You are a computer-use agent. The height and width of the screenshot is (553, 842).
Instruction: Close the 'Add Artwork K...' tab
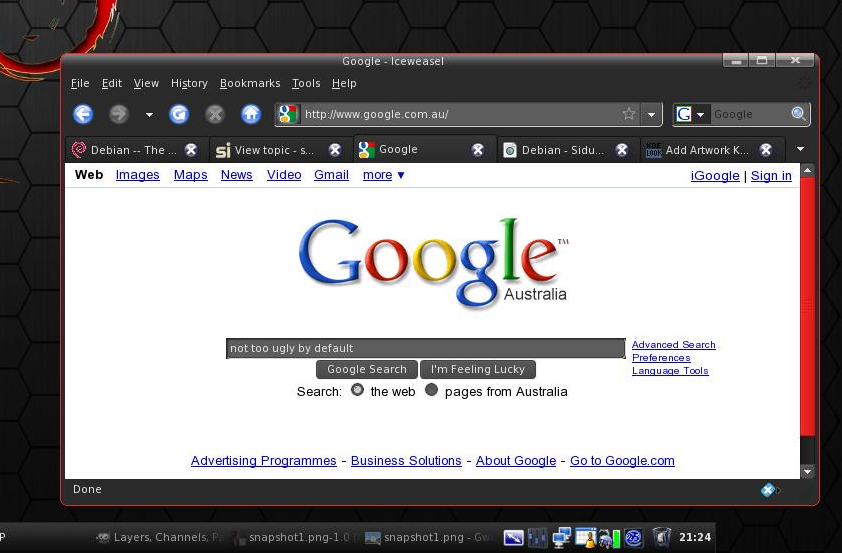pos(766,150)
